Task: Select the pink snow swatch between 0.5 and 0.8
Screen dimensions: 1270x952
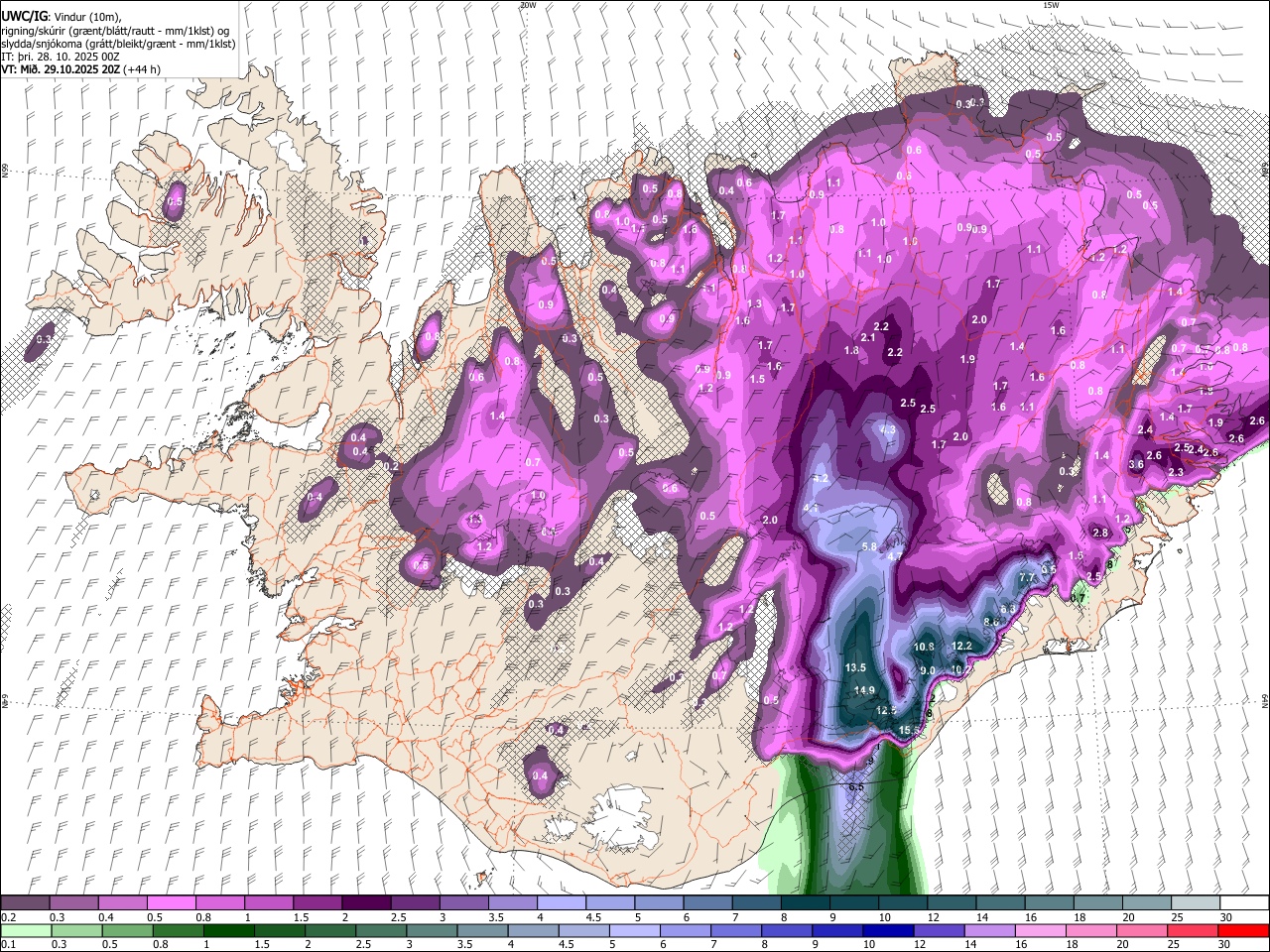Action: click(x=171, y=902)
